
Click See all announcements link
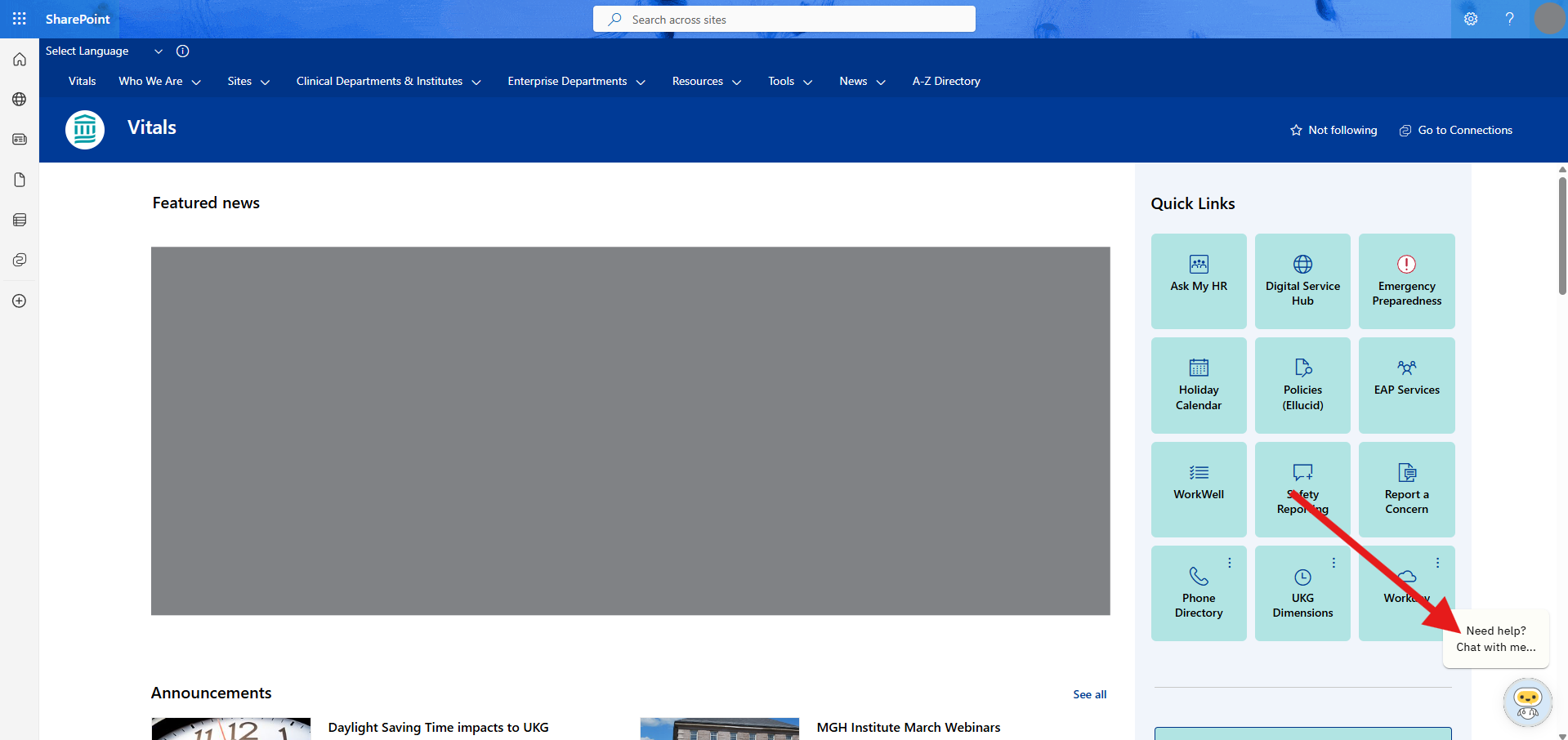tap(1089, 694)
